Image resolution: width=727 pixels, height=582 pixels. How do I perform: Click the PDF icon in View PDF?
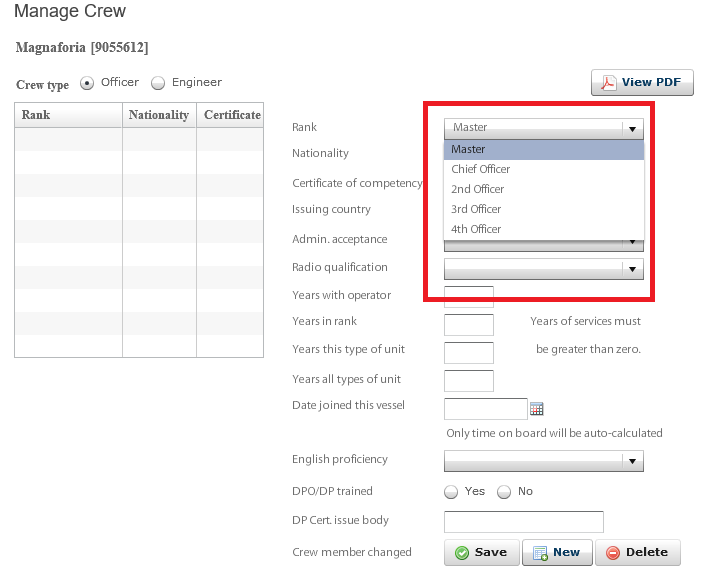click(x=608, y=83)
